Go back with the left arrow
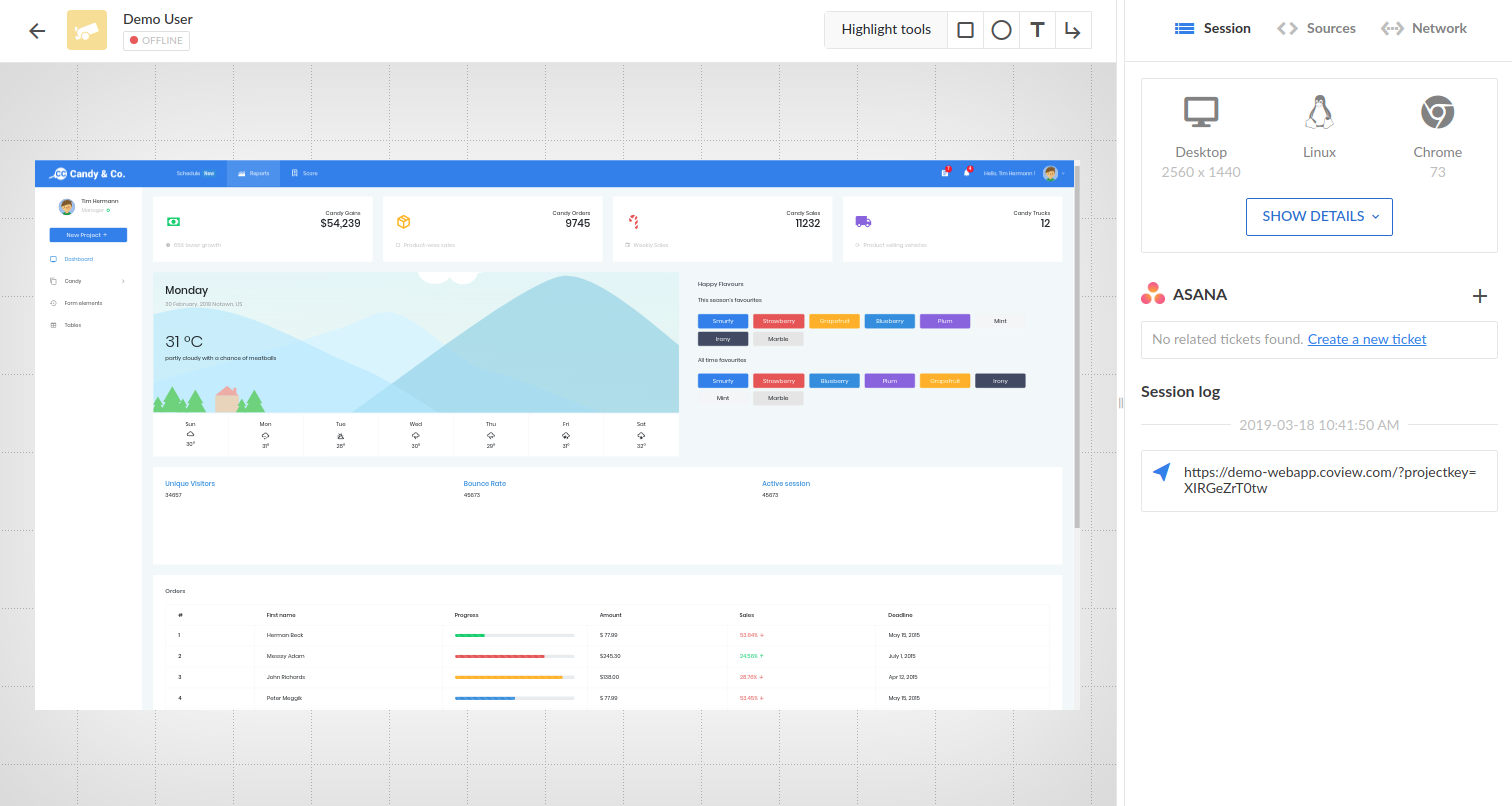This screenshot has height=806, width=1512. click(x=37, y=30)
